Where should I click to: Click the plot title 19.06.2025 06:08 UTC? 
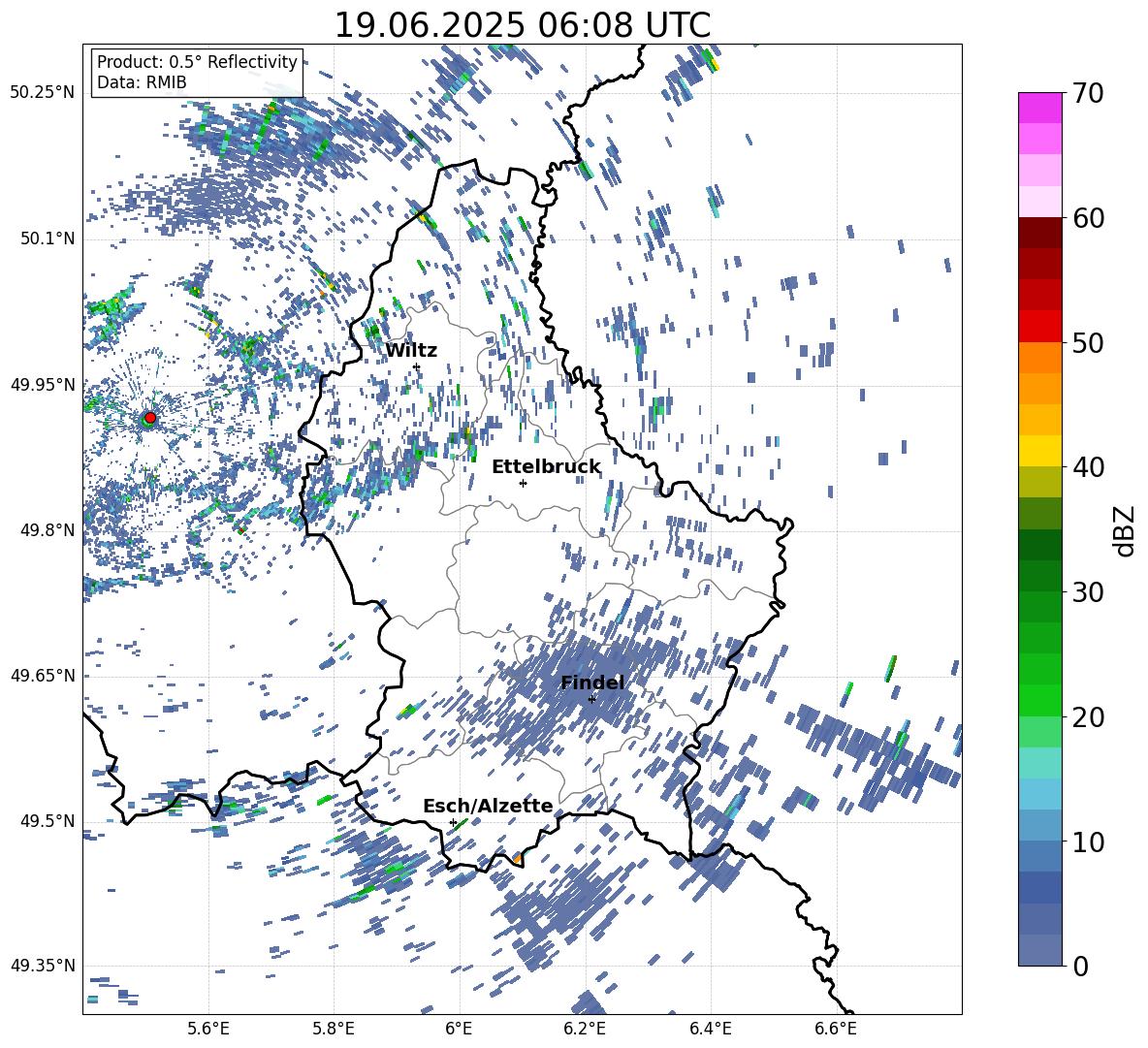point(522,25)
